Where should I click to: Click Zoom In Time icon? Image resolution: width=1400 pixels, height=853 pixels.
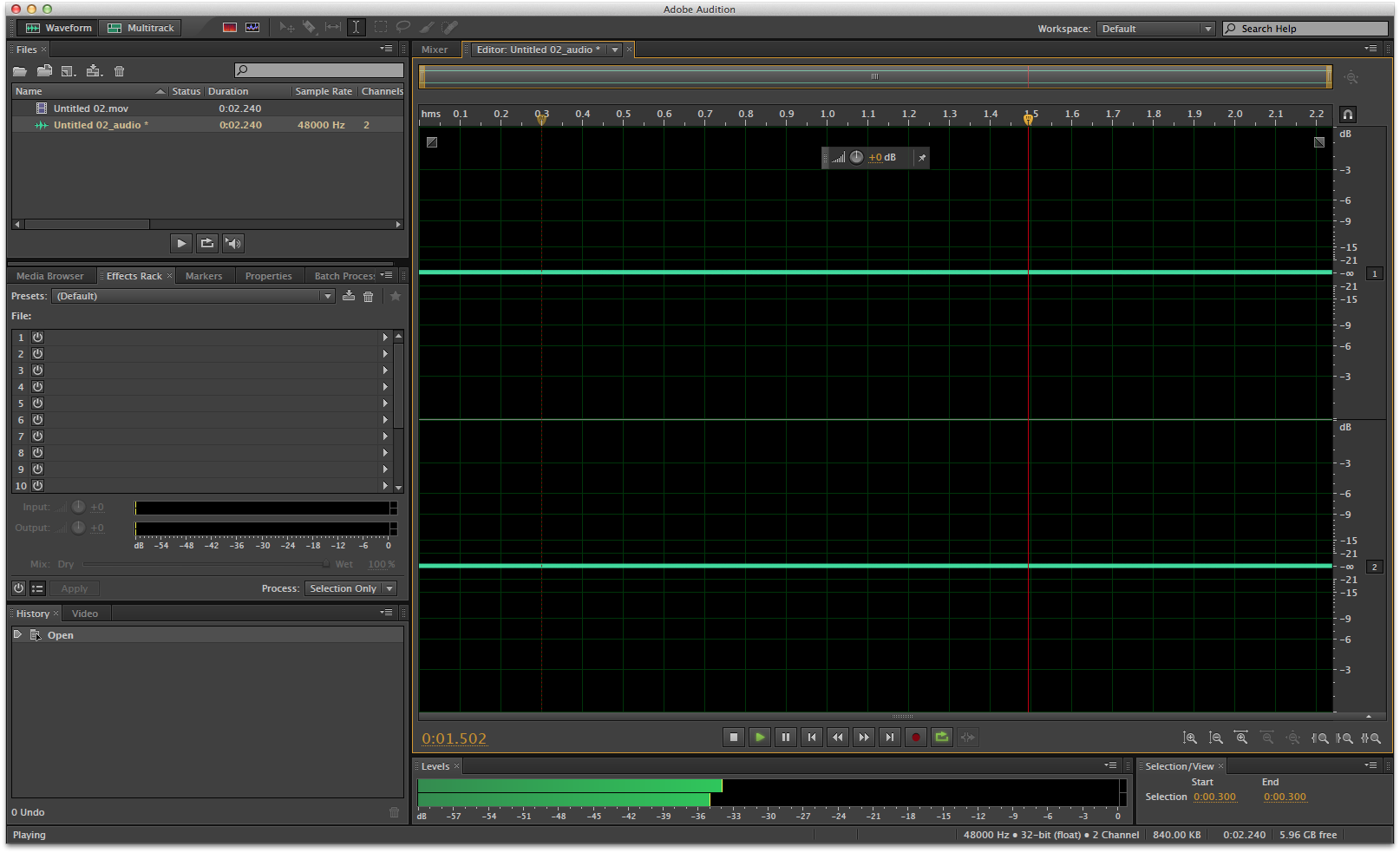point(1241,738)
